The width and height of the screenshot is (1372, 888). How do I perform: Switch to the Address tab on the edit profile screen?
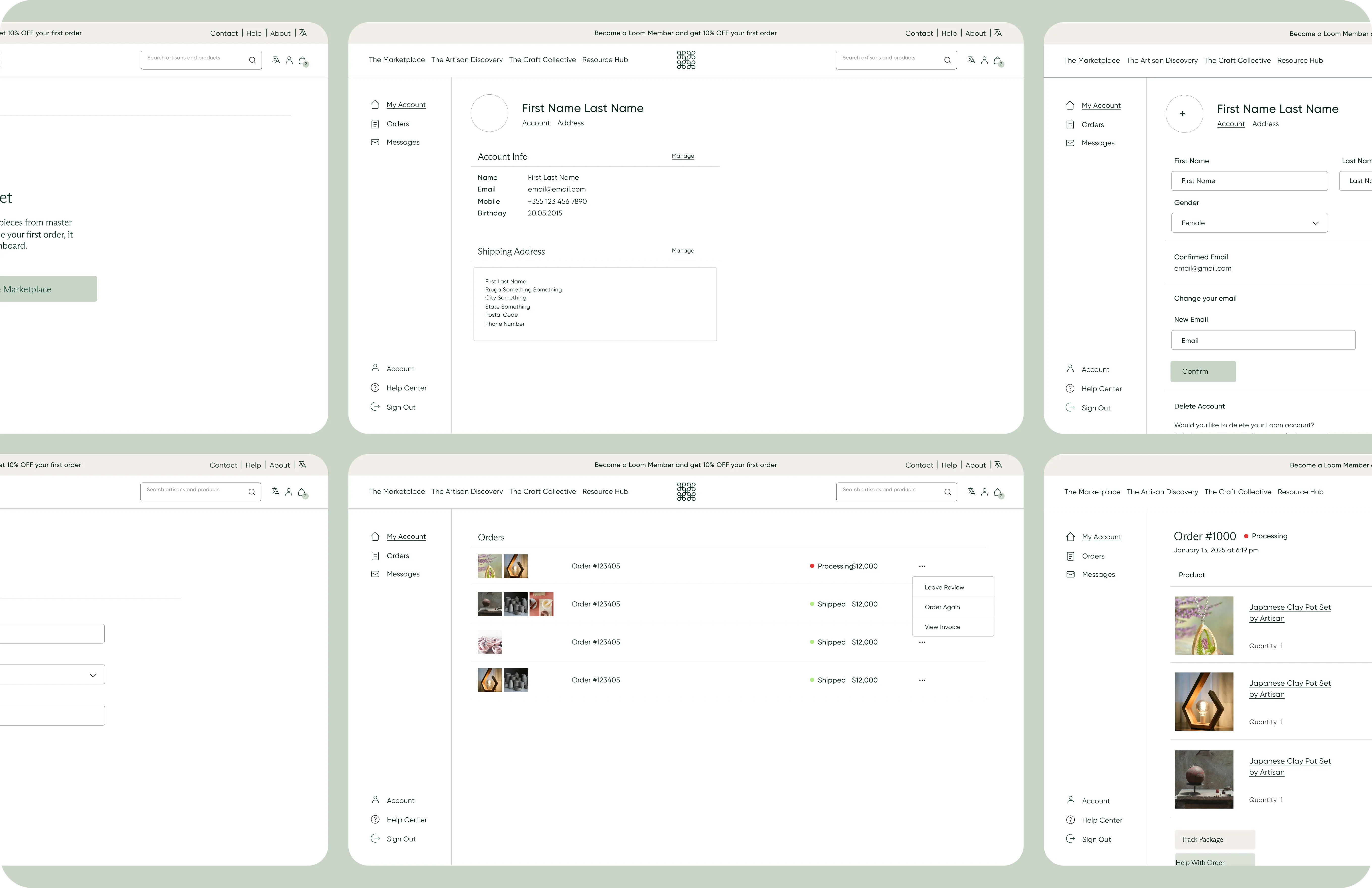click(x=1265, y=123)
